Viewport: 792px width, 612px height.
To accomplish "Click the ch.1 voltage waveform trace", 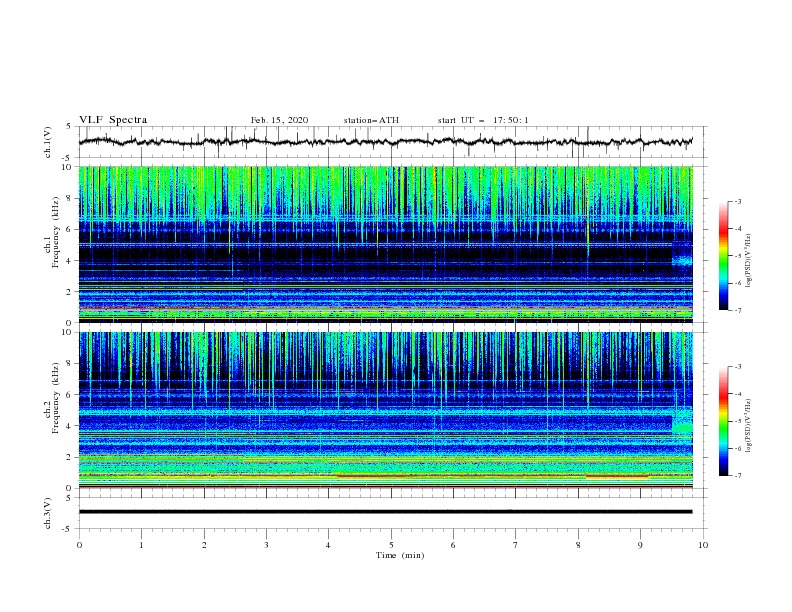I will coord(386,142).
